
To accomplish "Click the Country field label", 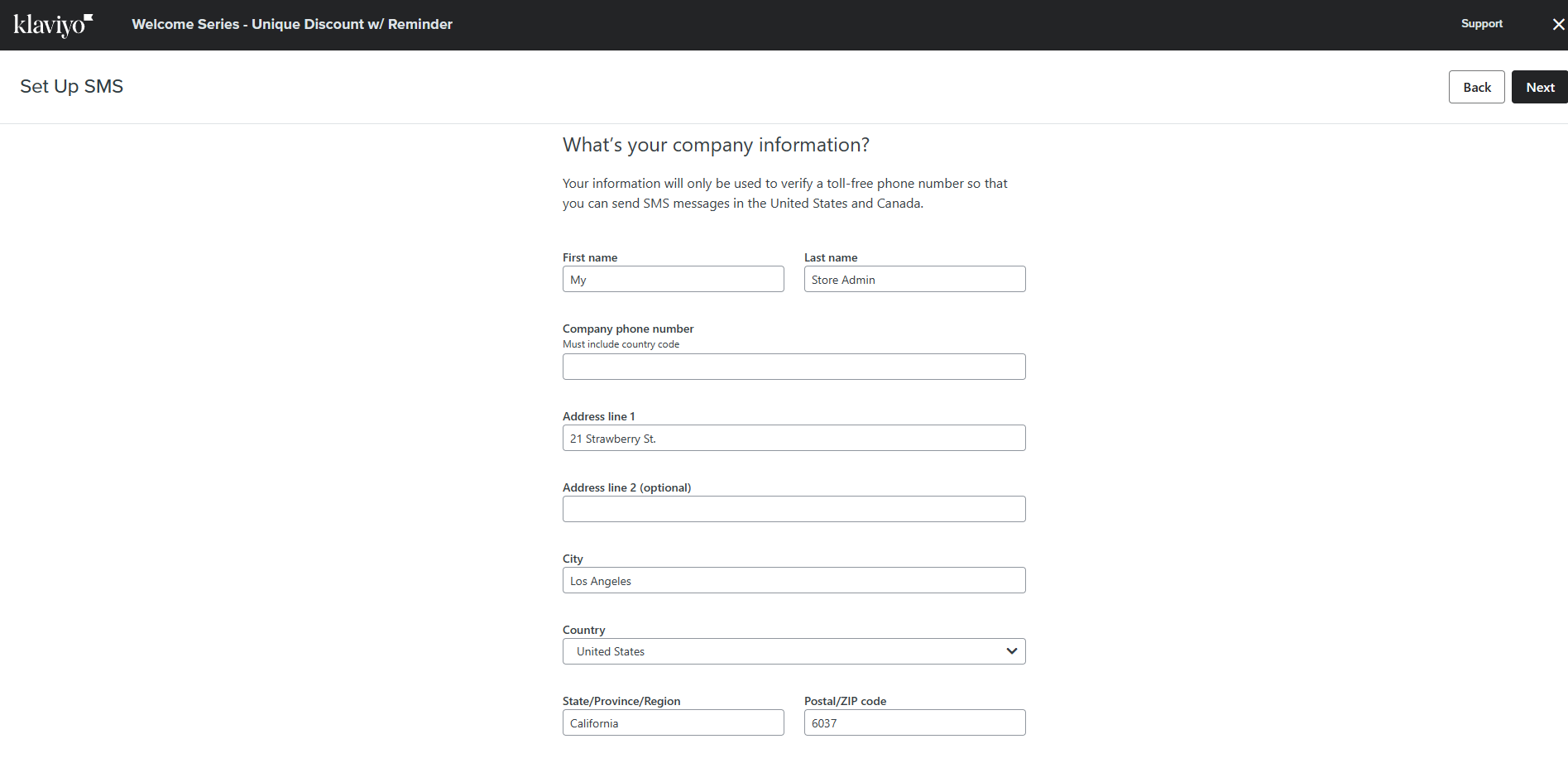I will [x=583, y=630].
